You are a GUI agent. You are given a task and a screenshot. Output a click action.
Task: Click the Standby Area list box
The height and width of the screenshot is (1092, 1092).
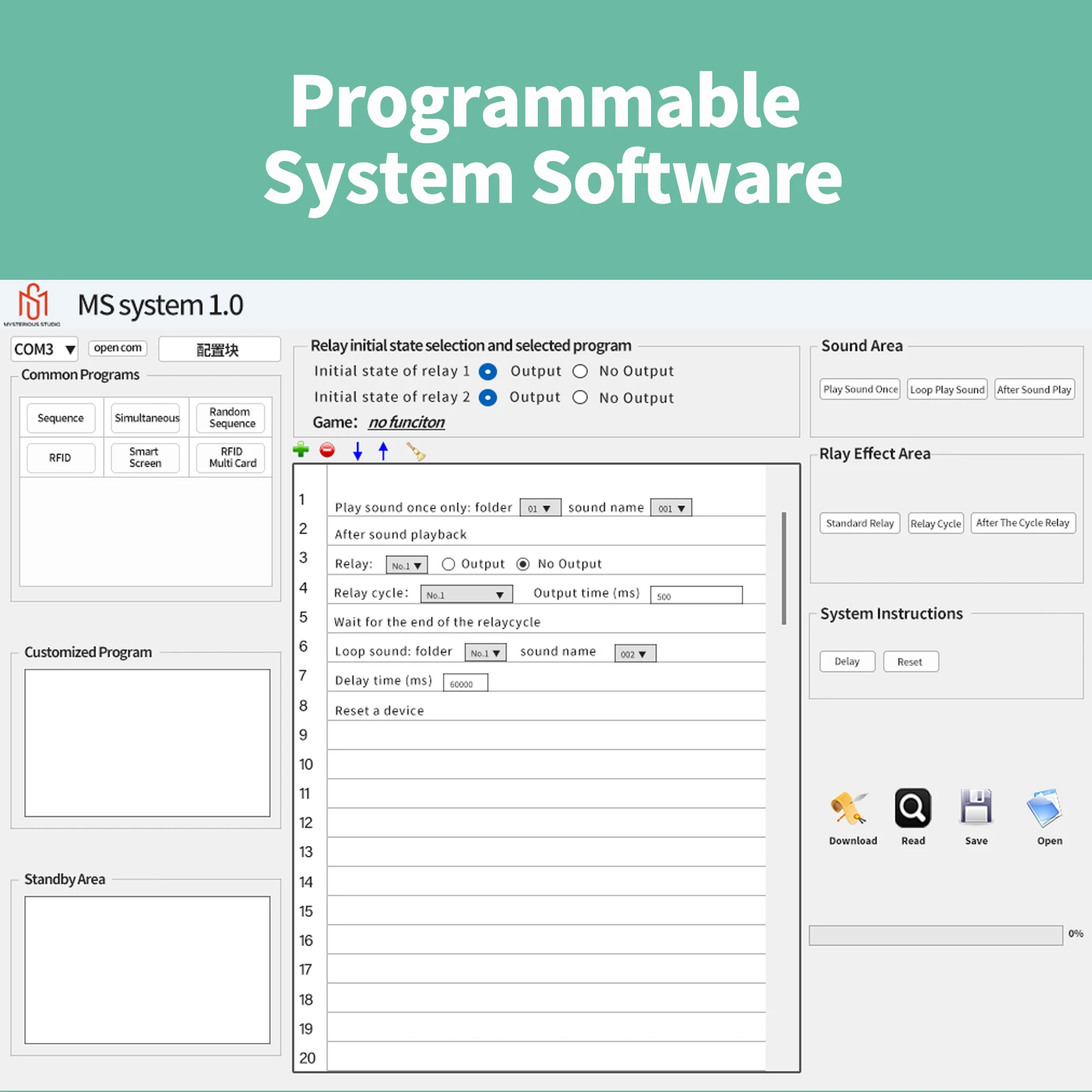pyautogui.click(x=147, y=970)
